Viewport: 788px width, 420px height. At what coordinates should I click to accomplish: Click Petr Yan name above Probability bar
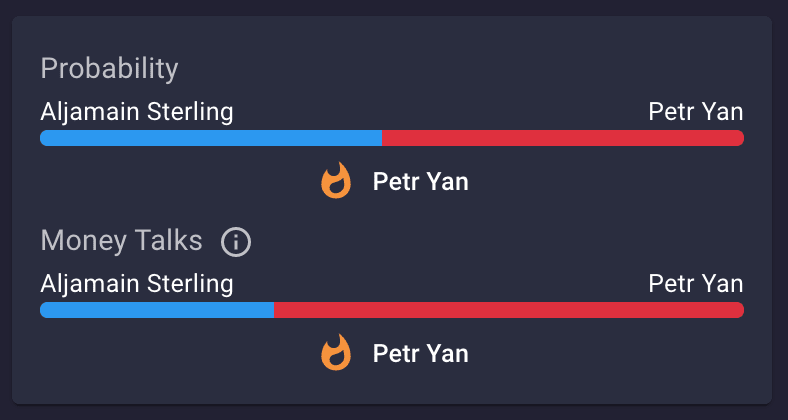(x=696, y=112)
